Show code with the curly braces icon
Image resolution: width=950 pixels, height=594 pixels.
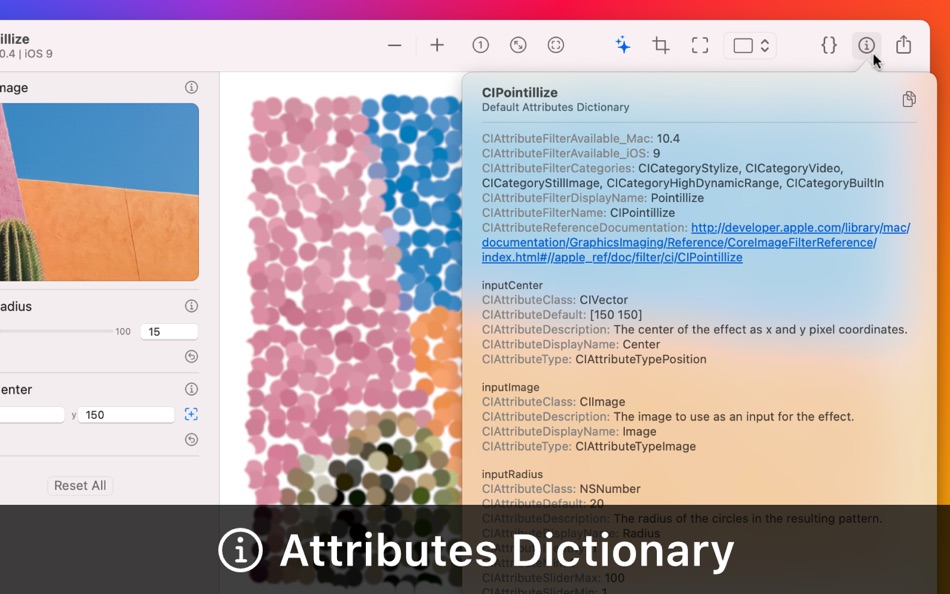tap(829, 45)
